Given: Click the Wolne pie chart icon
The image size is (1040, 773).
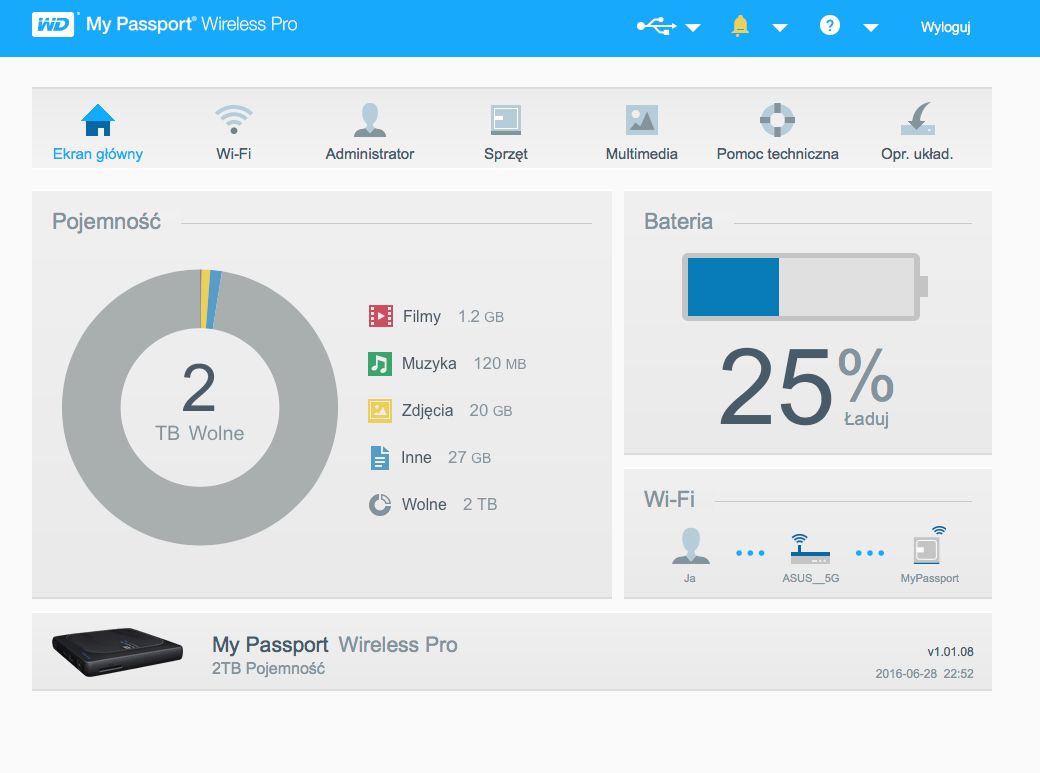Looking at the screenshot, I should pos(380,505).
